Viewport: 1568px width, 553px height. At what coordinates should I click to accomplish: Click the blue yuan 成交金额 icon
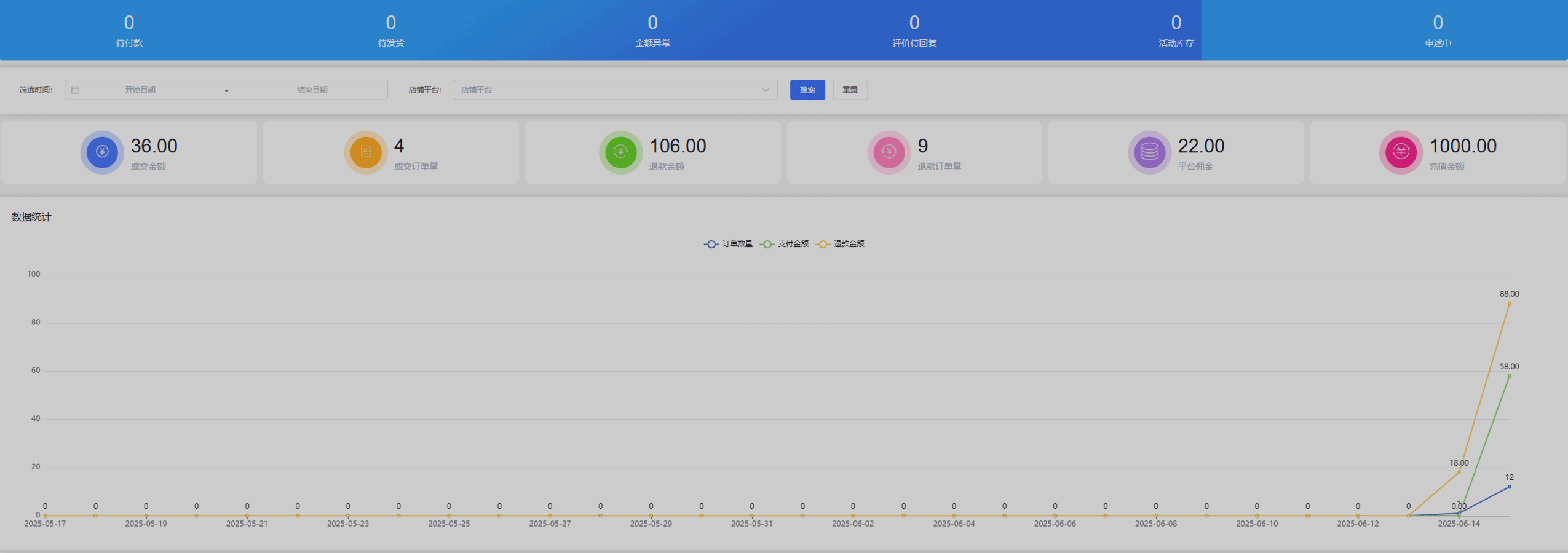point(102,152)
